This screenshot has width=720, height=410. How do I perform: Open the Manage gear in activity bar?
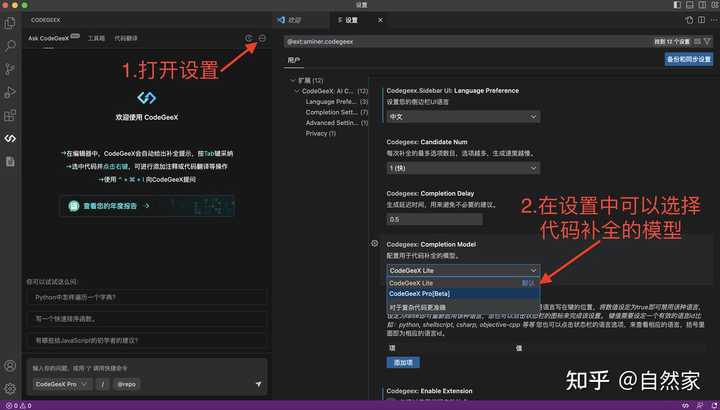pyautogui.click(x=10, y=388)
